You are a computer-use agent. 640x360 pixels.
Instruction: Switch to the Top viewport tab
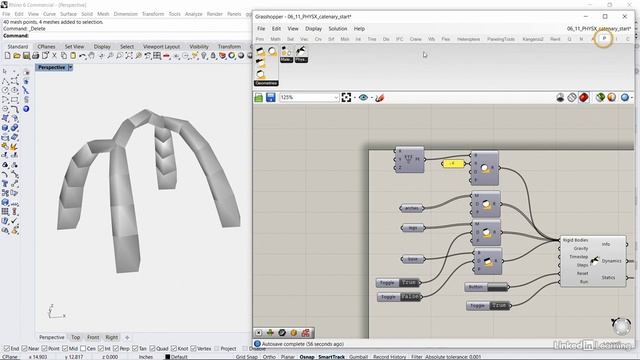click(76, 337)
